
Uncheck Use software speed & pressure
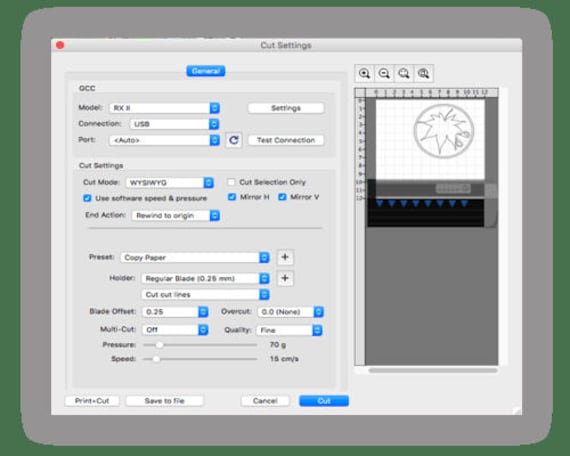click(87, 198)
